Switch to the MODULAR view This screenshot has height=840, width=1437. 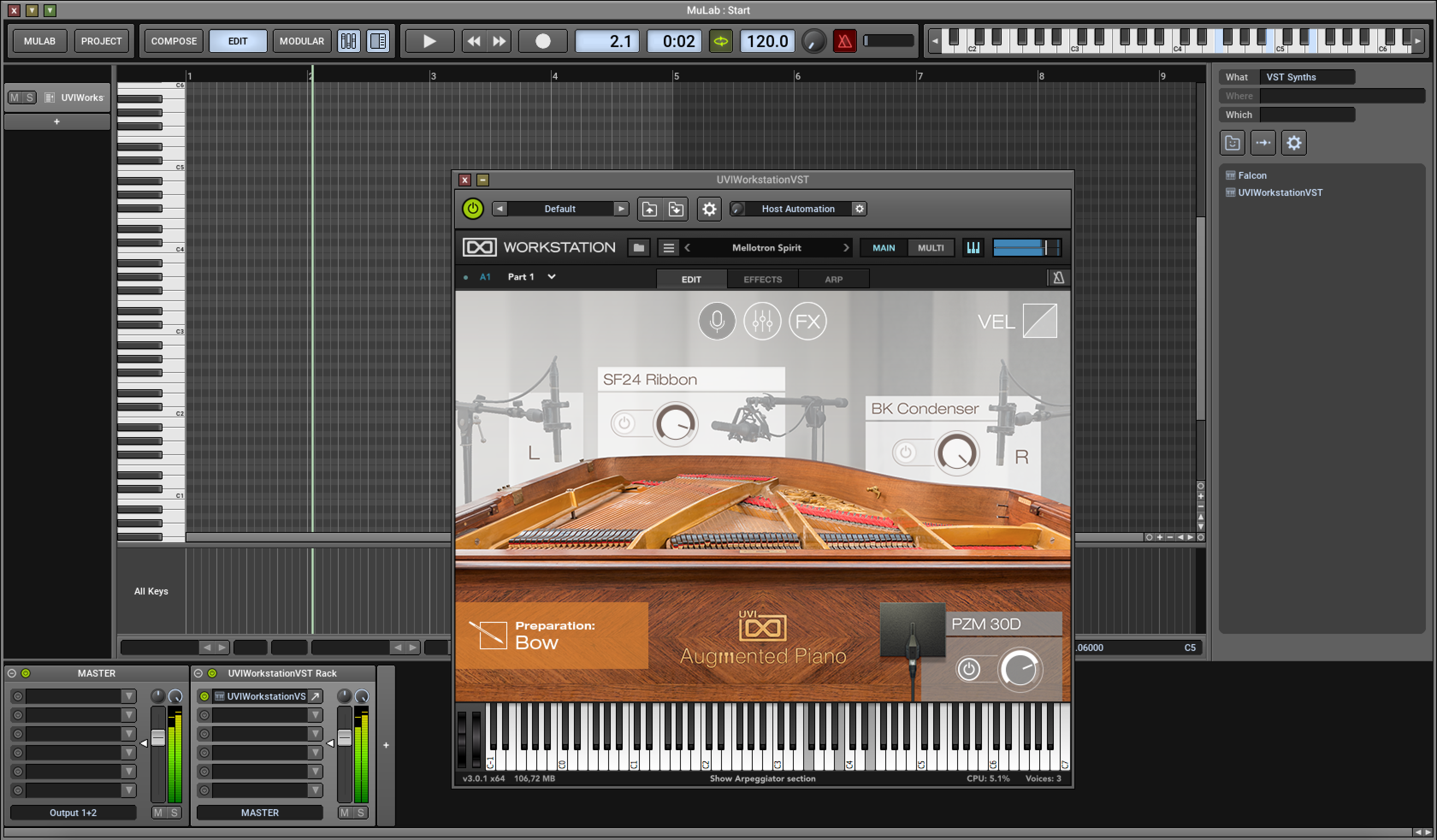tap(302, 41)
